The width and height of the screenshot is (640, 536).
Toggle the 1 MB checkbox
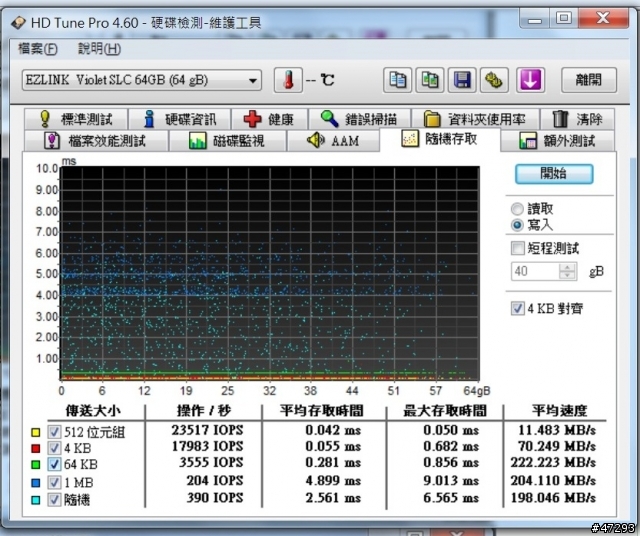[x=54, y=483]
